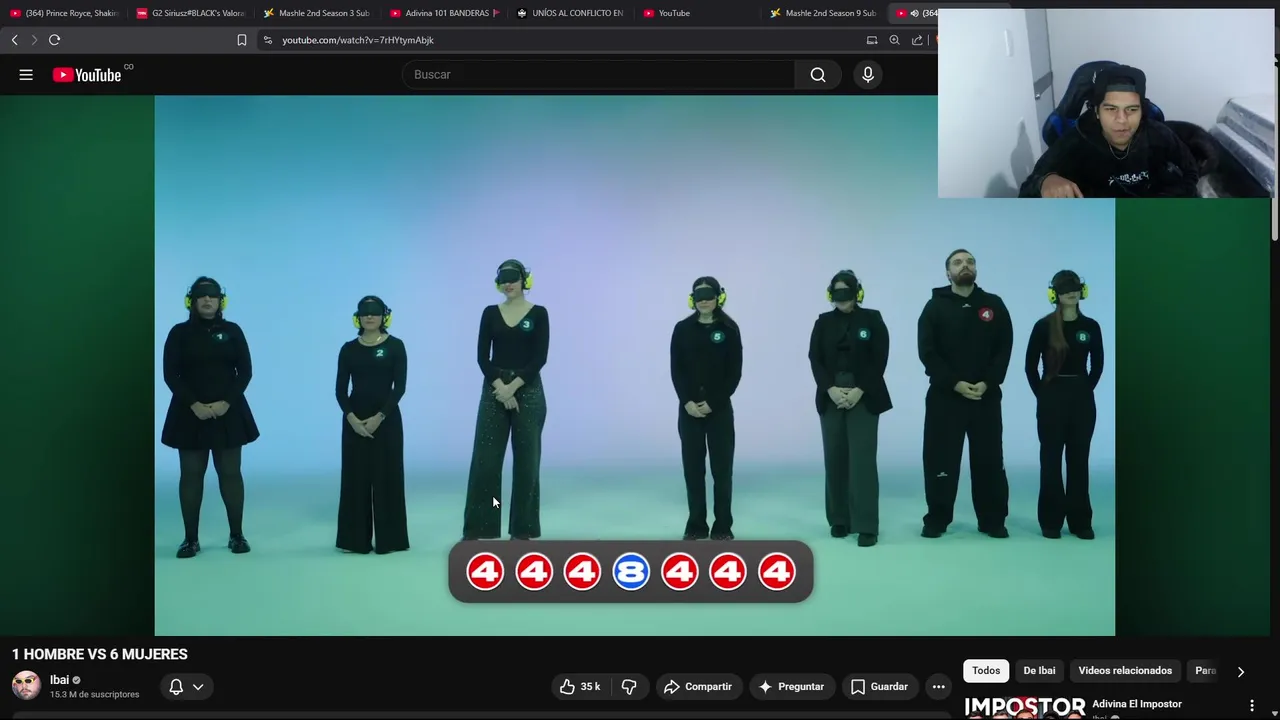This screenshot has height=720, width=1280.
Task: Select the De Ibai filter chip
Action: [x=1039, y=671]
